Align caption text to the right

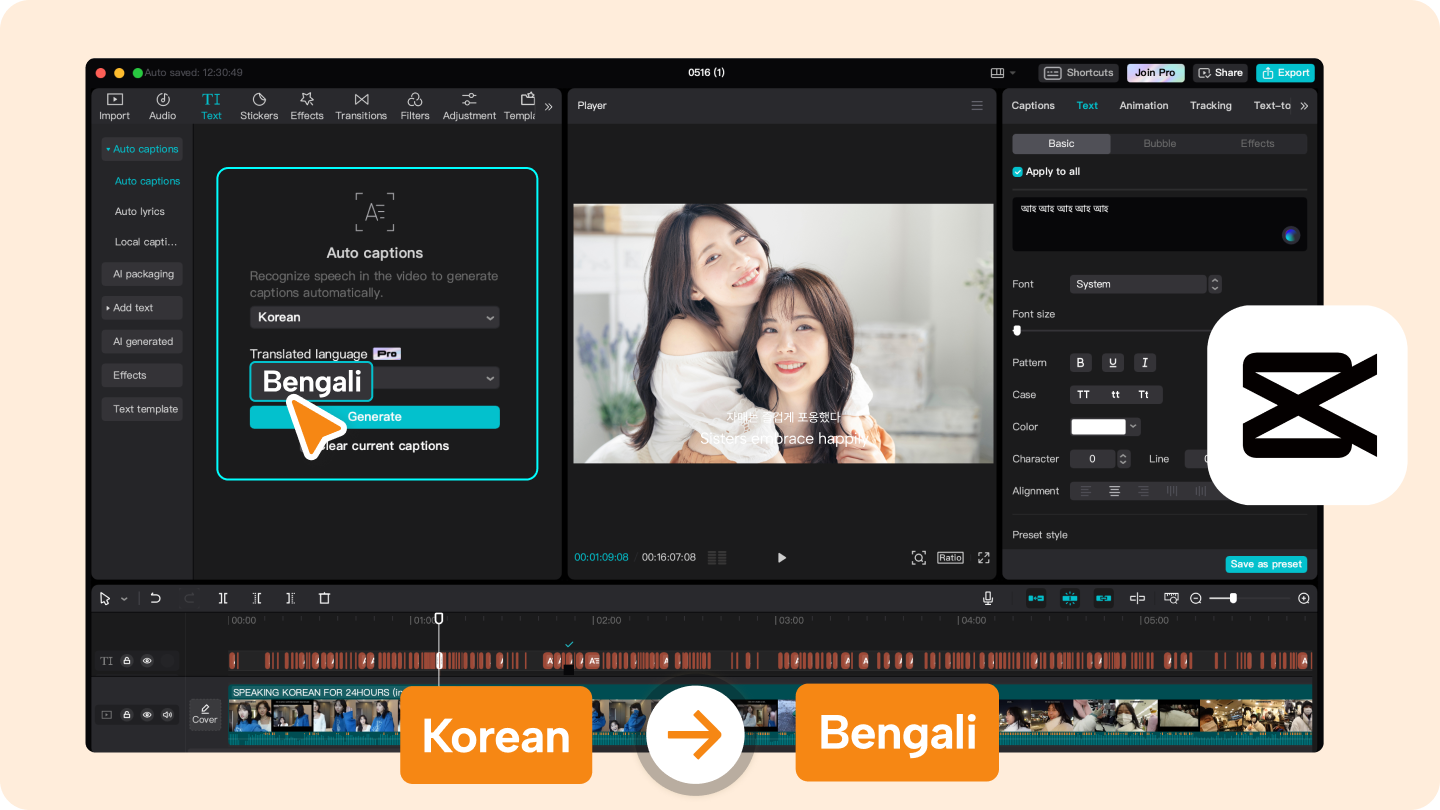[1144, 491]
